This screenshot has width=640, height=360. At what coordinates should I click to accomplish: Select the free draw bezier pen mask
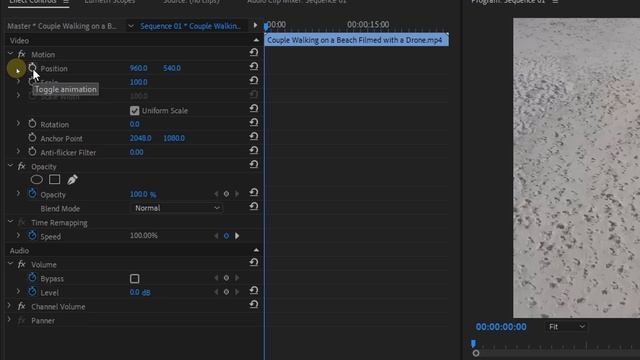72,180
